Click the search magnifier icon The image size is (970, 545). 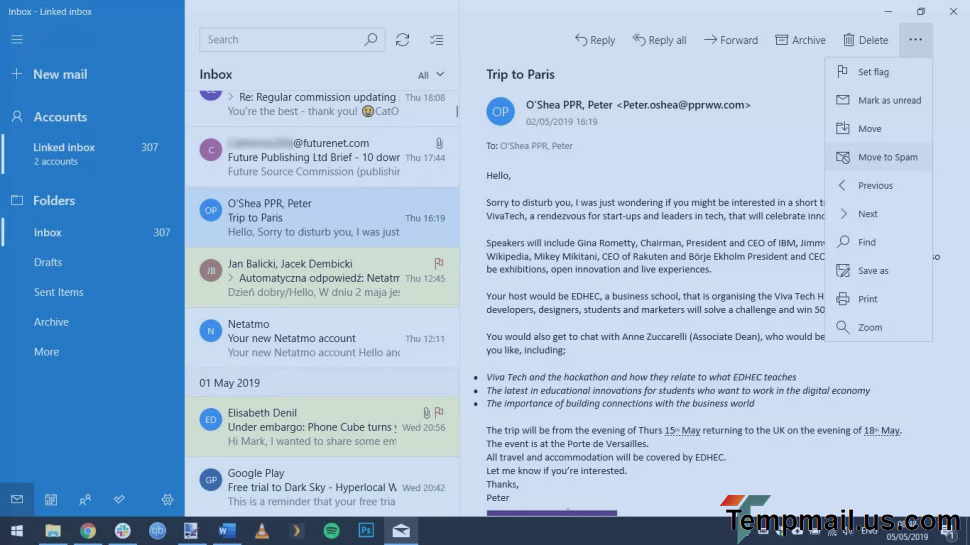pyautogui.click(x=371, y=40)
